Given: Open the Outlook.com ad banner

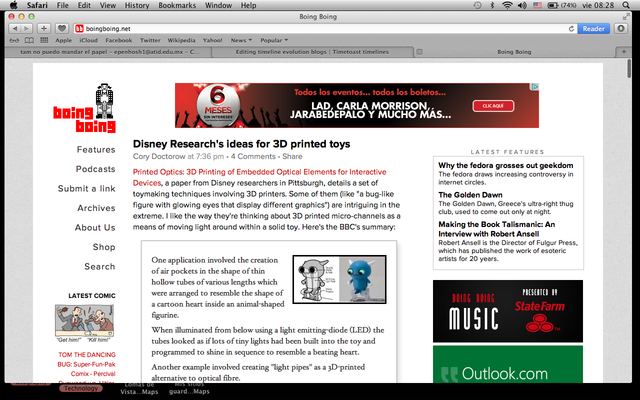Looking at the screenshot, I should click(x=508, y=364).
